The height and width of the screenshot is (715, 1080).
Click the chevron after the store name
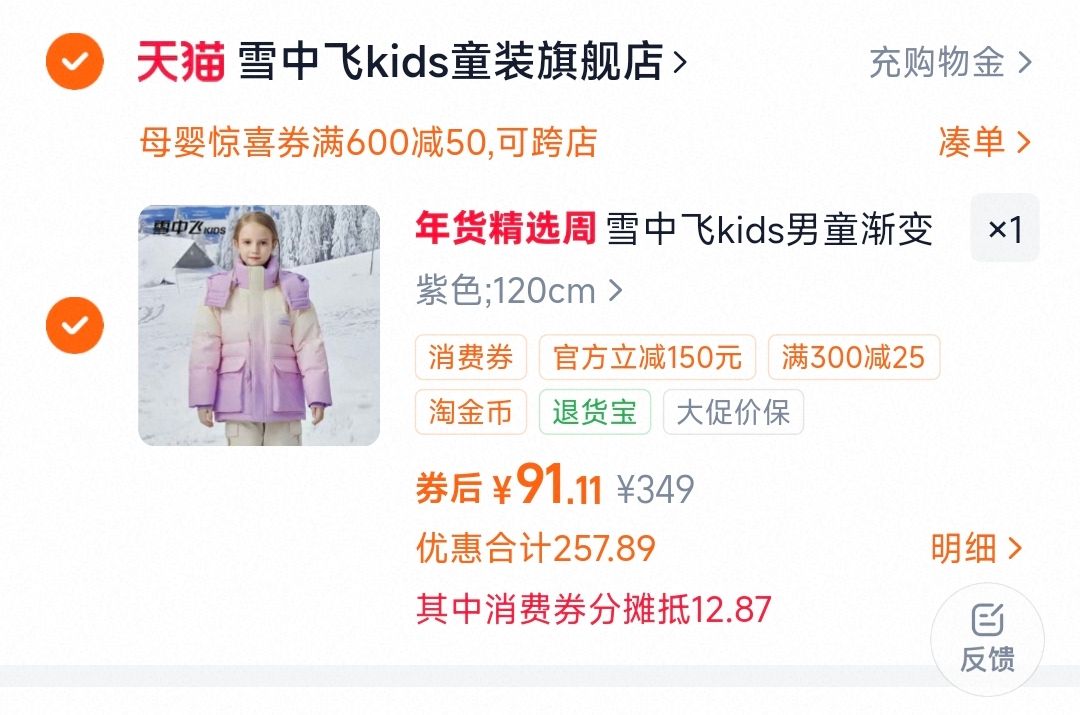click(679, 63)
